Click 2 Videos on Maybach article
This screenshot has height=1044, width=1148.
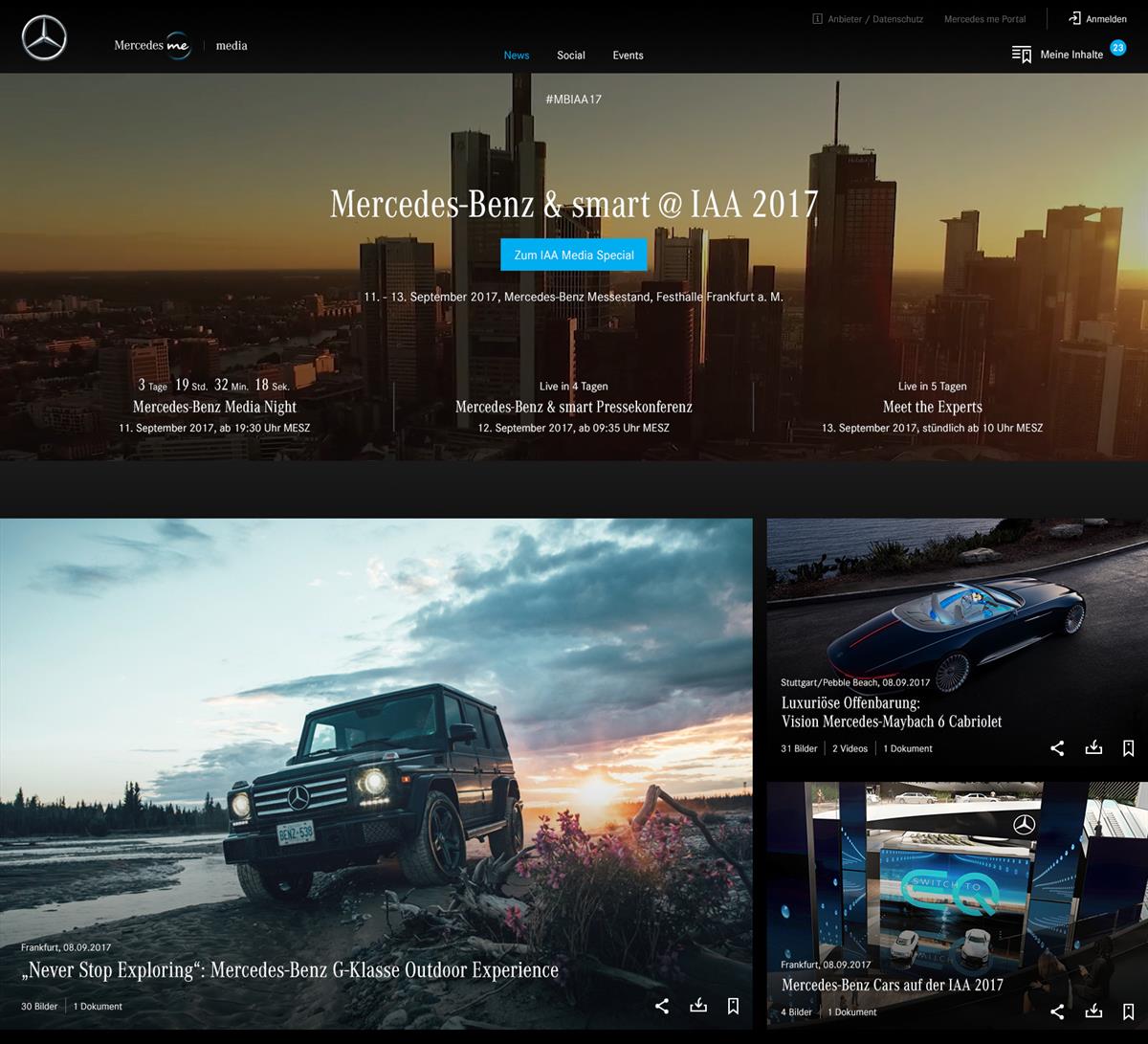click(x=850, y=749)
